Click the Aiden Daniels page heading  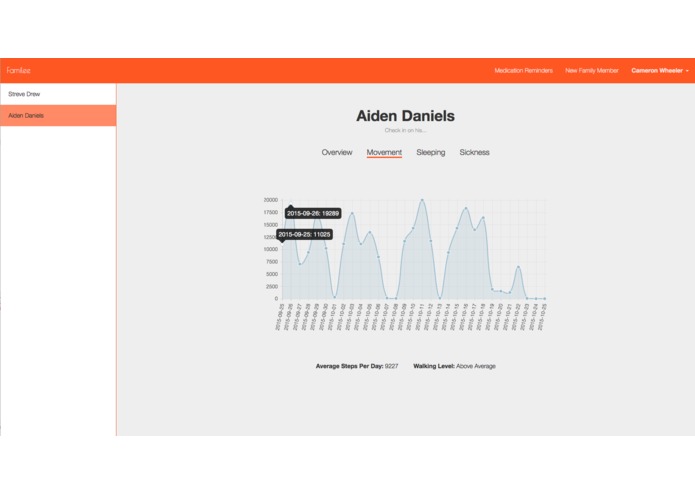(406, 116)
